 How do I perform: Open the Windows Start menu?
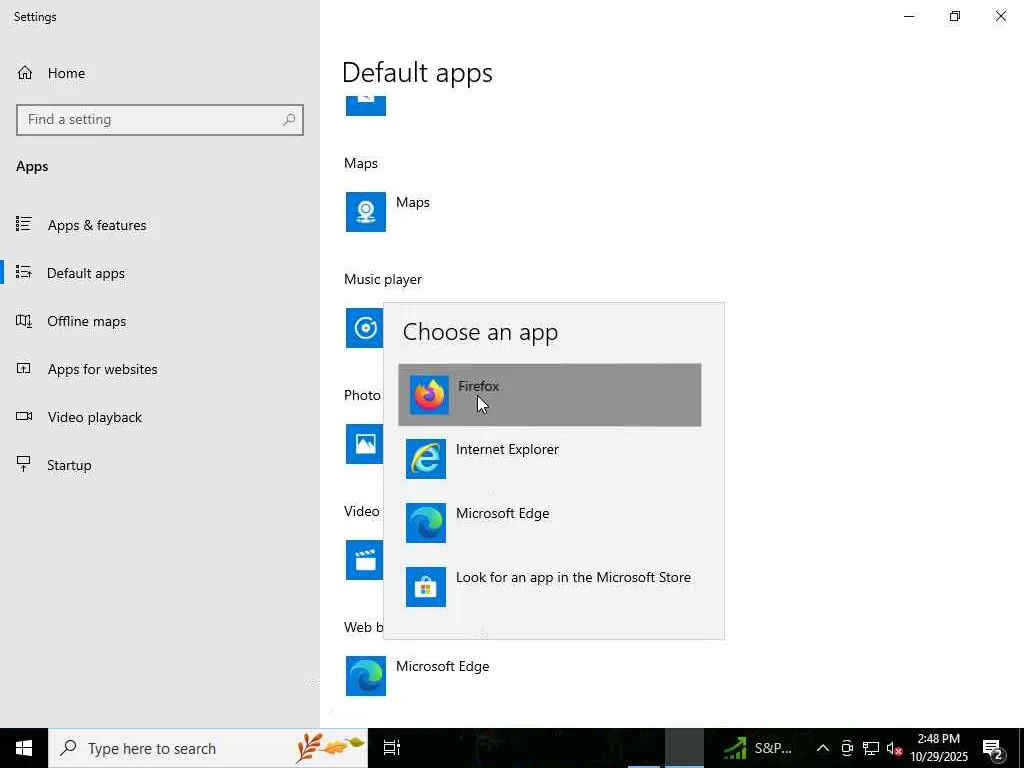[24, 748]
